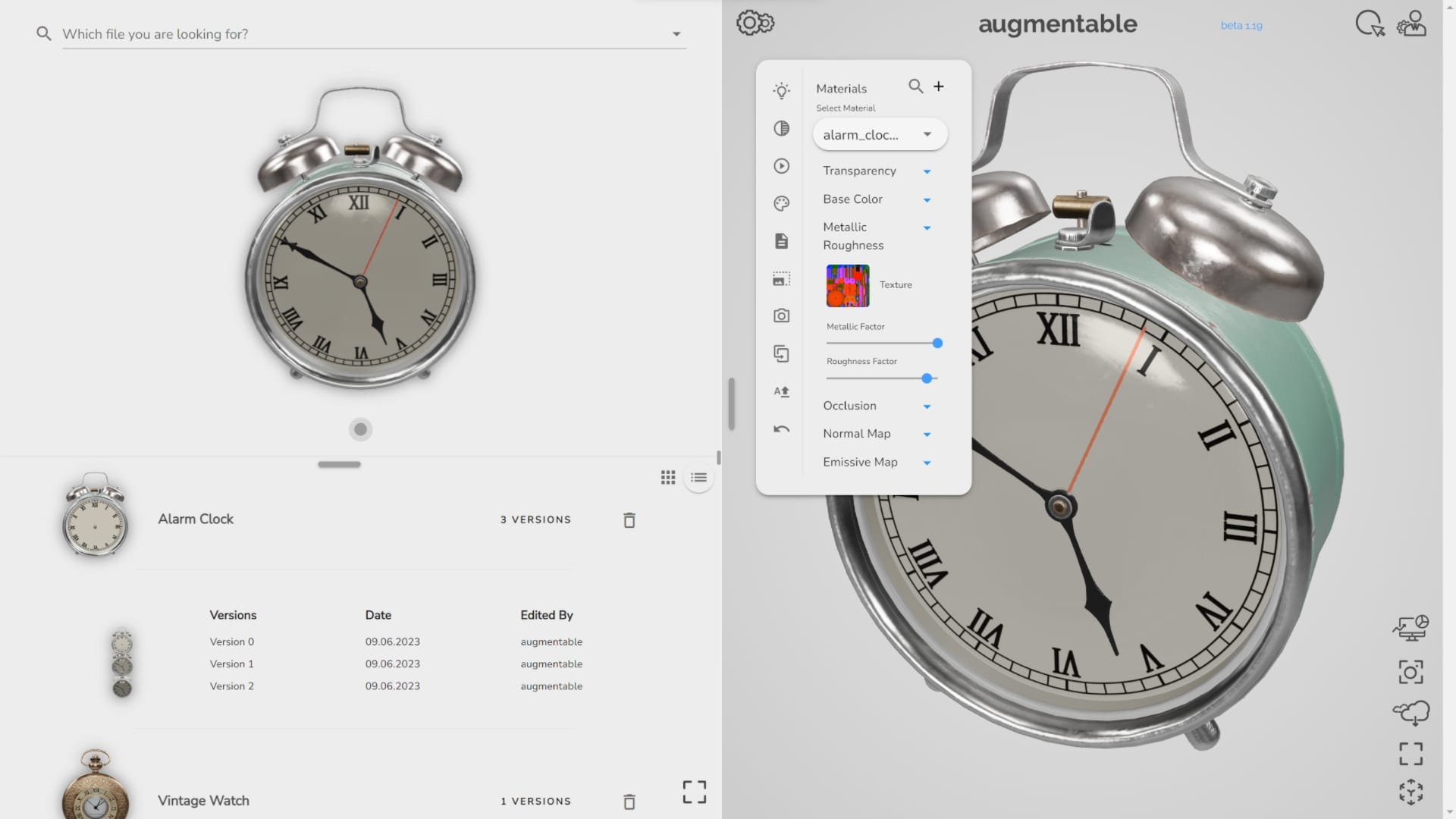
Task: Open the alarm_cloc material dropdown
Action: click(x=880, y=135)
